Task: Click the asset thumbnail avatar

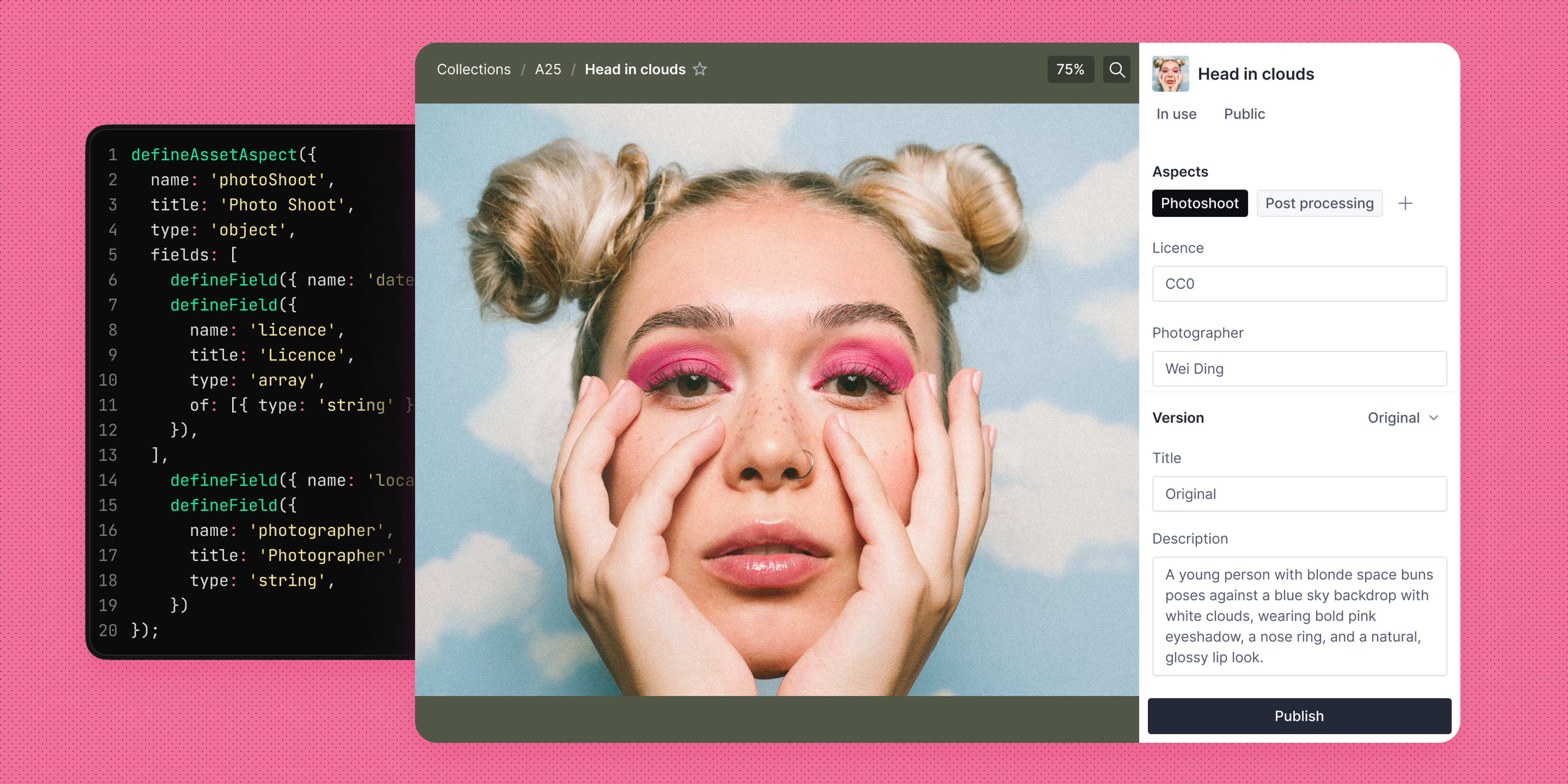Action: (x=1170, y=73)
